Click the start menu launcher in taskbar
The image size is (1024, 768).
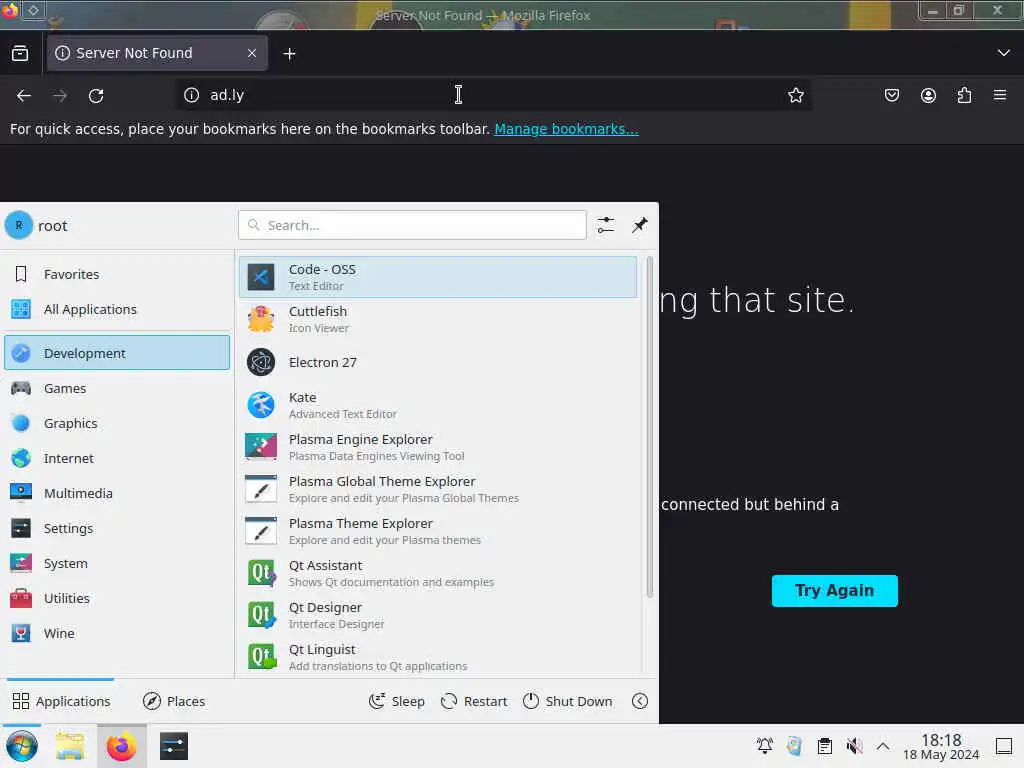[22, 746]
